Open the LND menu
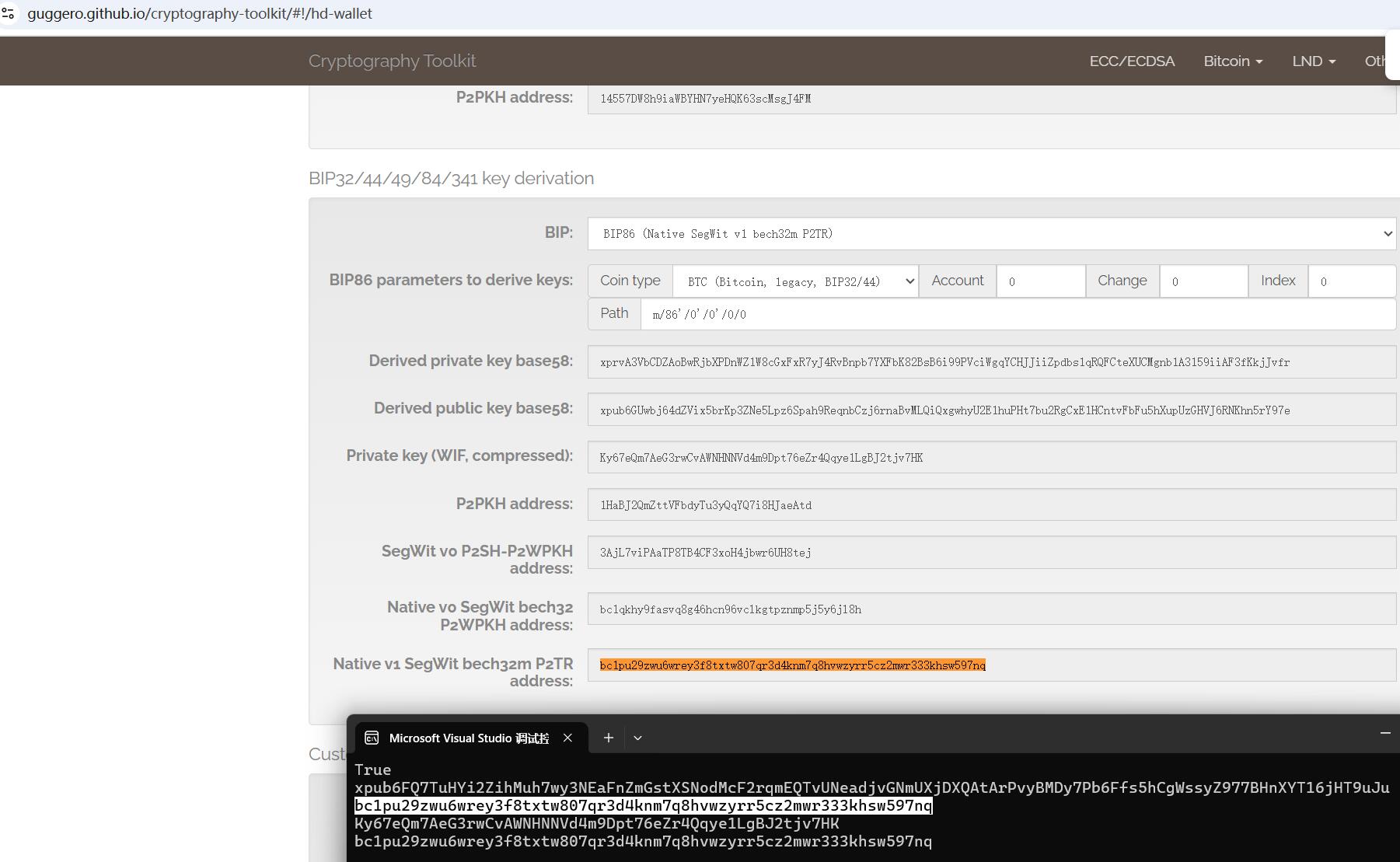1400x862 pixels. [x=1313, y=61]
